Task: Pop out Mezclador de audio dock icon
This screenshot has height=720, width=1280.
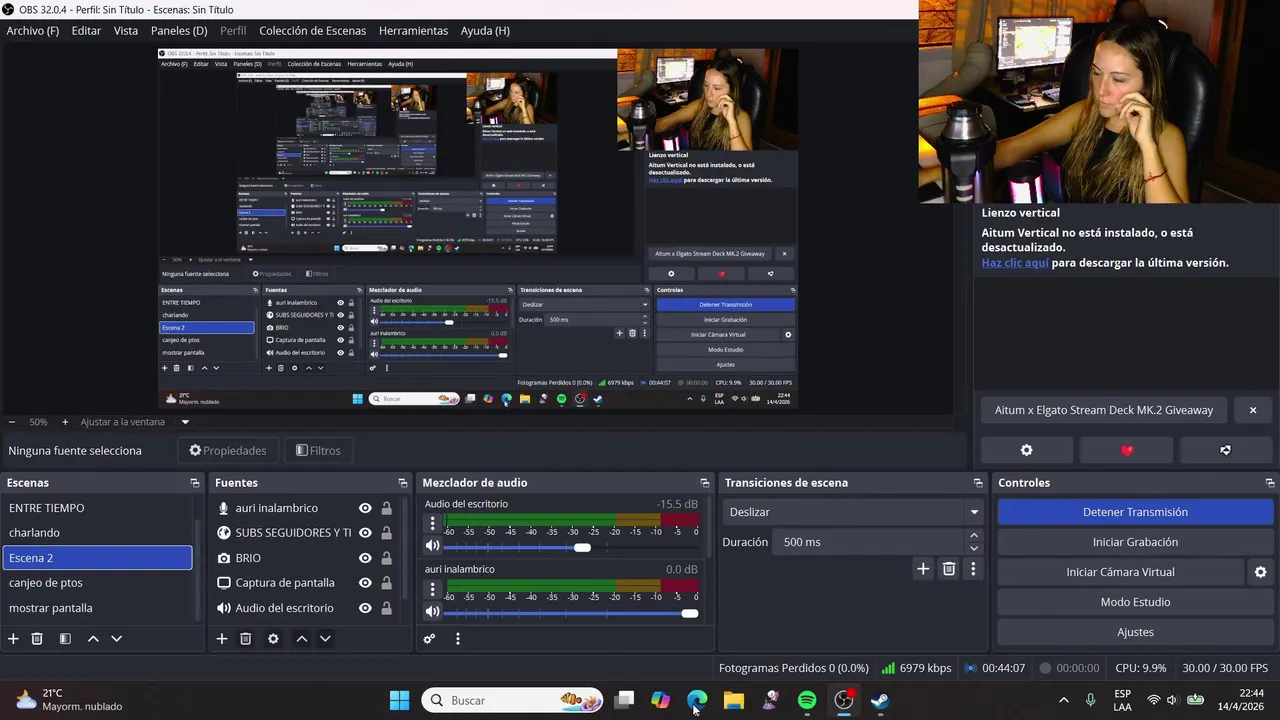Action: tap(704, 483)
